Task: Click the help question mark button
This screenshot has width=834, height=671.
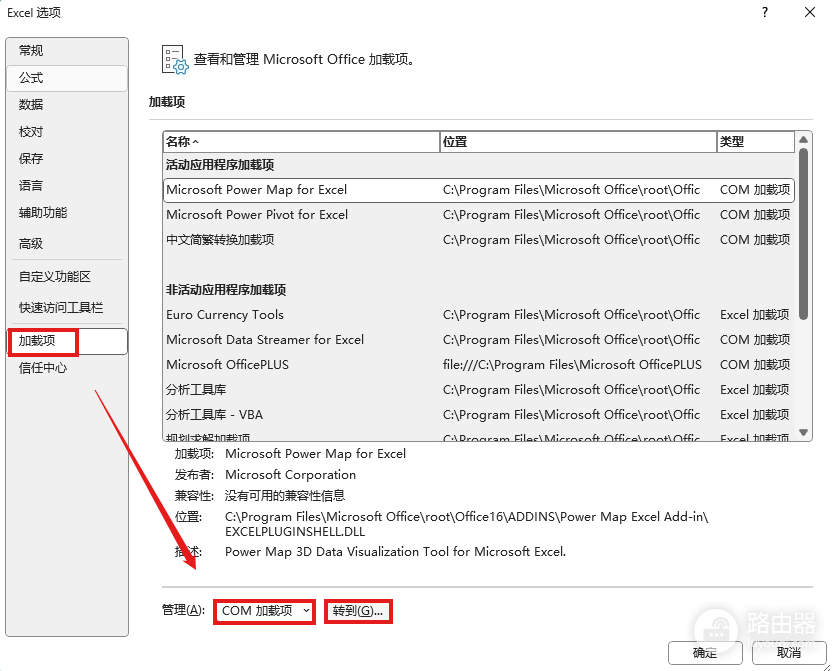Action: [x=765, y=12]
